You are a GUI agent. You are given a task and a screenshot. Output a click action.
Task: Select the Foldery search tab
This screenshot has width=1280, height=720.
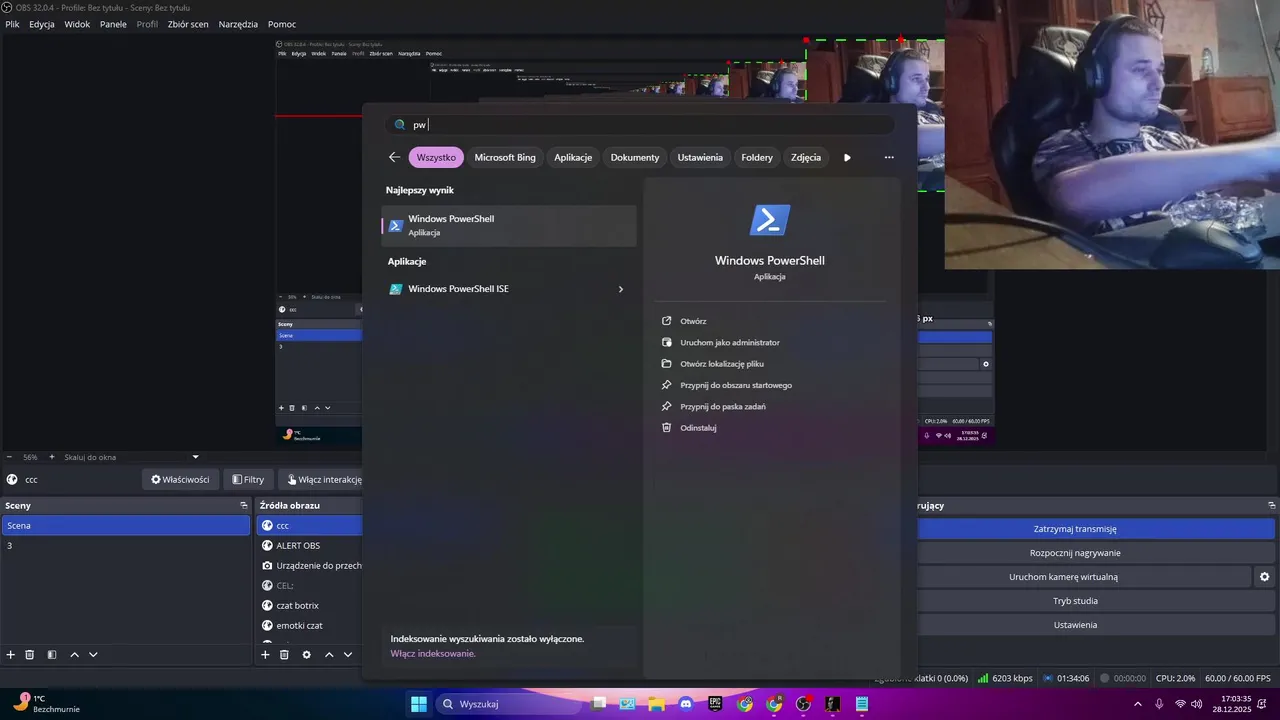pos(757,157)
